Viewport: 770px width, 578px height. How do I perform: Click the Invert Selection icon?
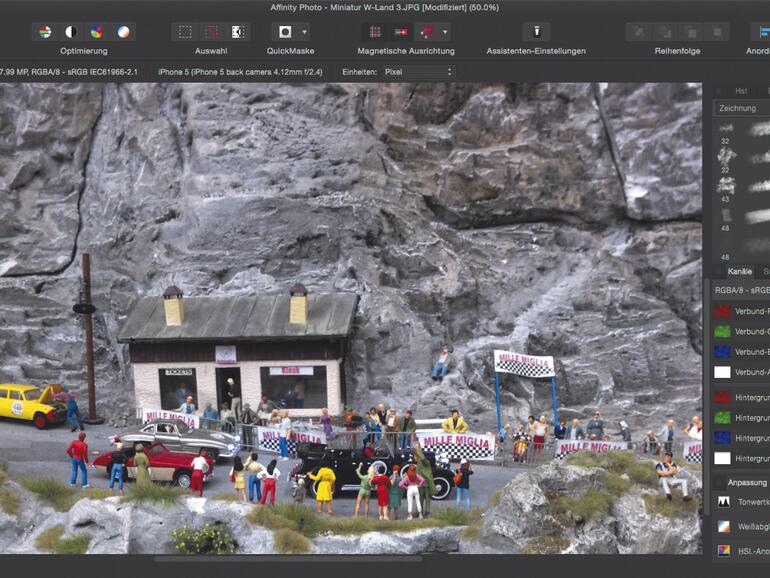pos(238,32)
